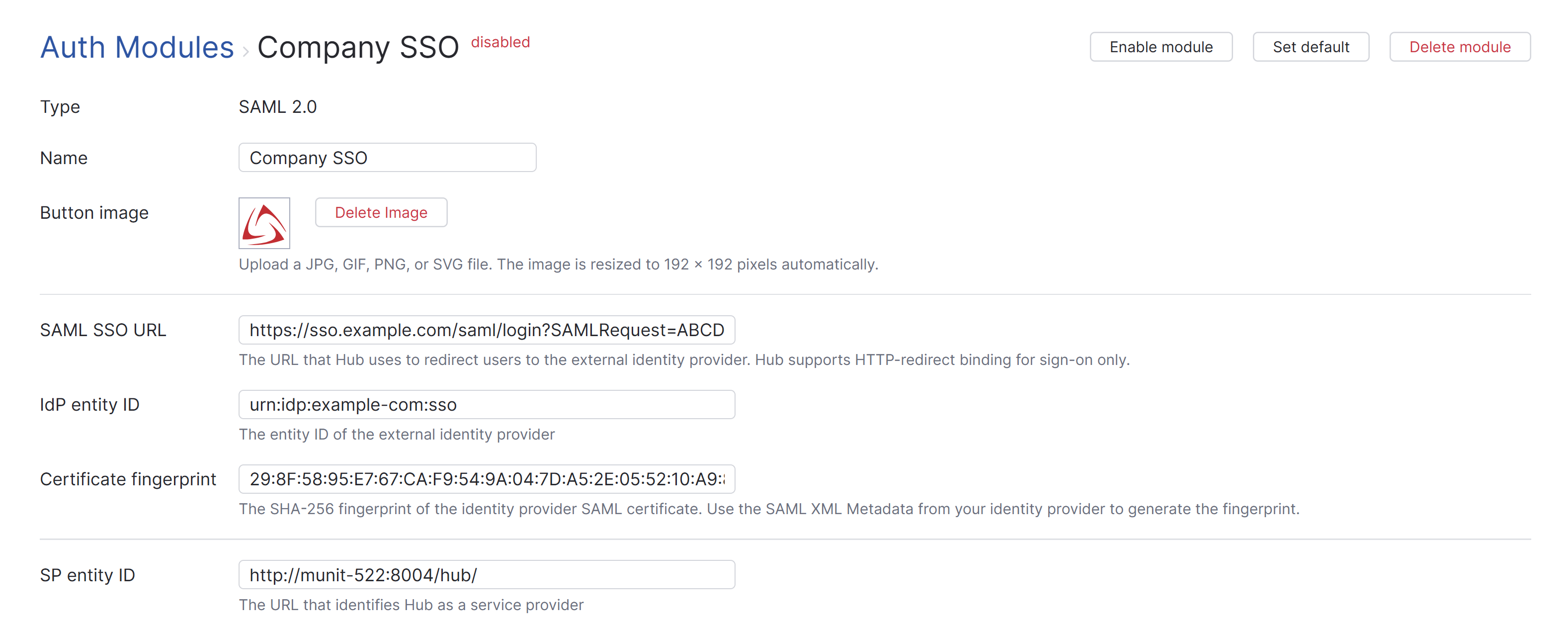Click the Name field to edit module name
Viewport: 1568px width, 625px height.
387,157
